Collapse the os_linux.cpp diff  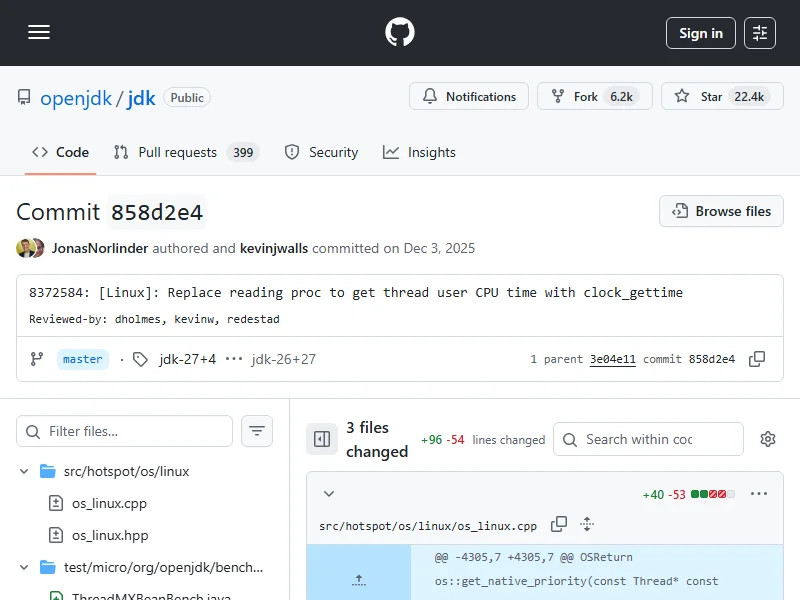point(329,494)
